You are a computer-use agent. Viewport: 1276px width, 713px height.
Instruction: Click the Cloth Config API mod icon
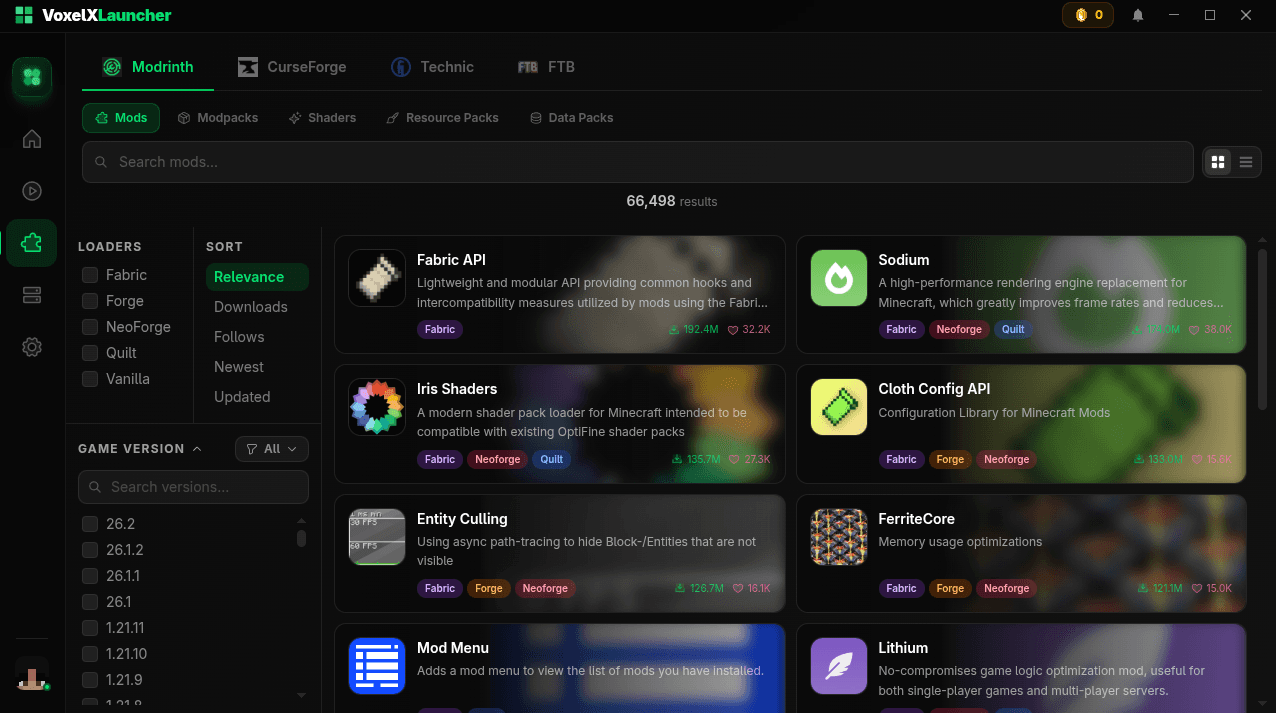coord(839,407)
